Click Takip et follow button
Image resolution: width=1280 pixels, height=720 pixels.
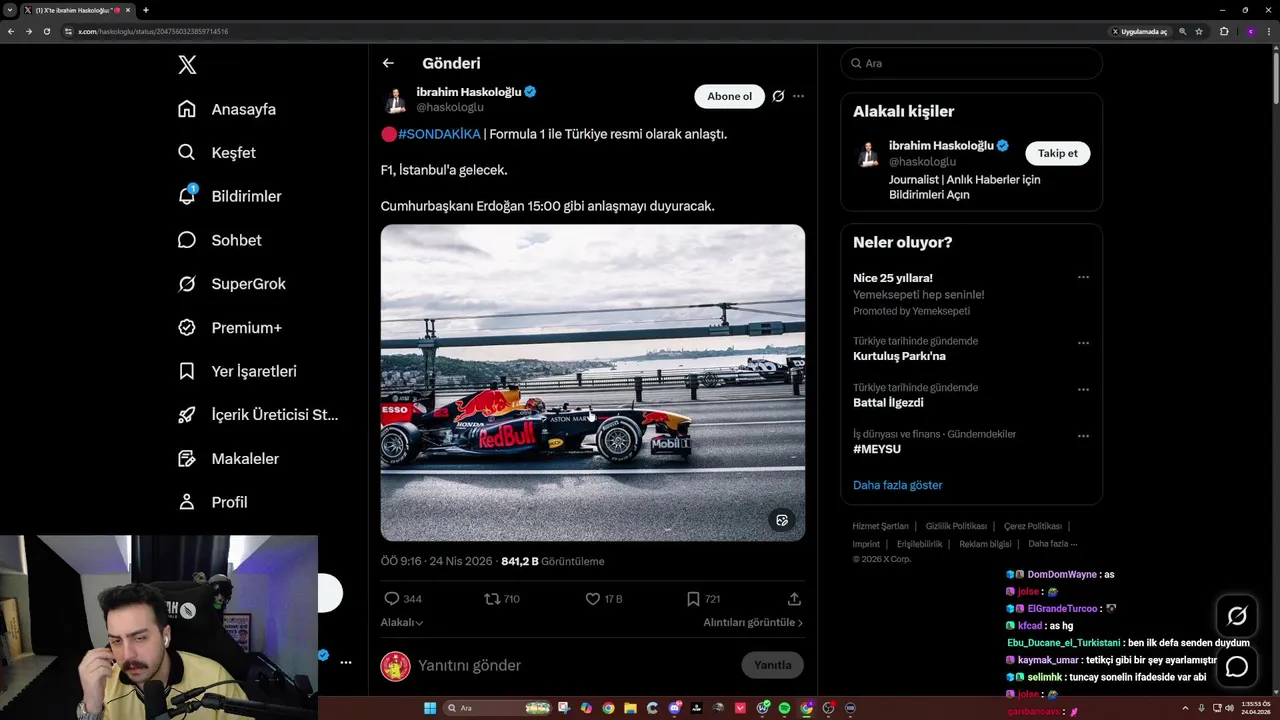tap(1057, 153)
